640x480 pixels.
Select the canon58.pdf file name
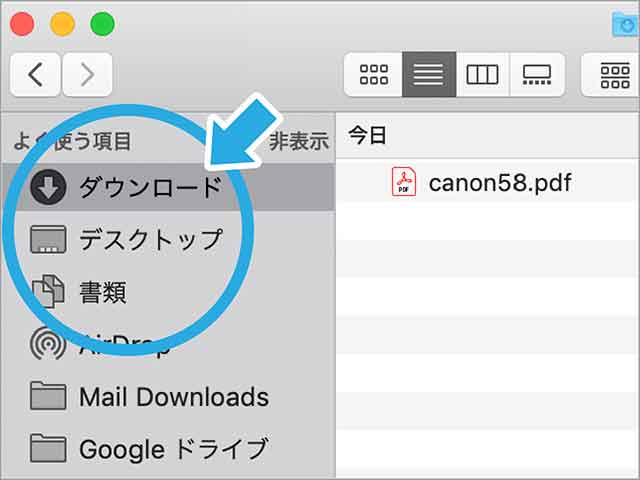click(x=500, y=183)
